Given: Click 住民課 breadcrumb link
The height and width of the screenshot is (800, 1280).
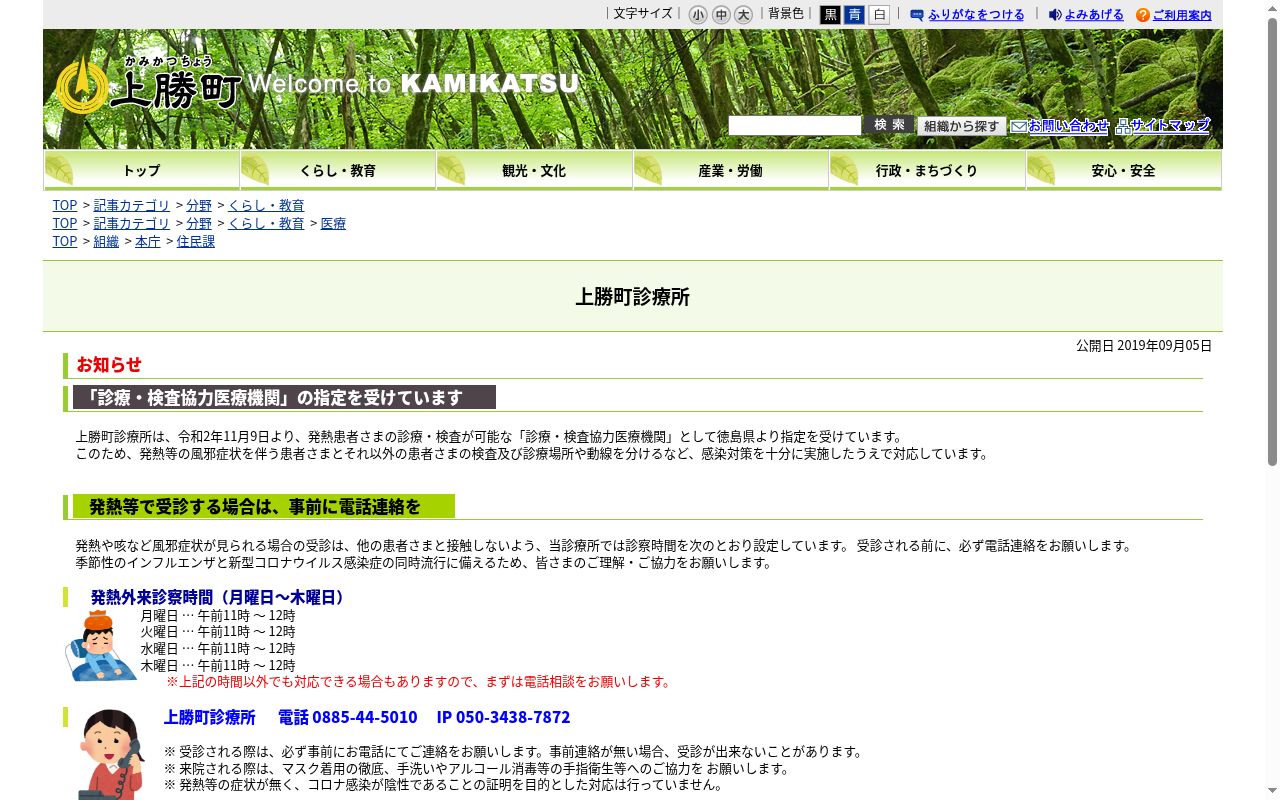Looking at the screenshot, I should coord(196,241).
